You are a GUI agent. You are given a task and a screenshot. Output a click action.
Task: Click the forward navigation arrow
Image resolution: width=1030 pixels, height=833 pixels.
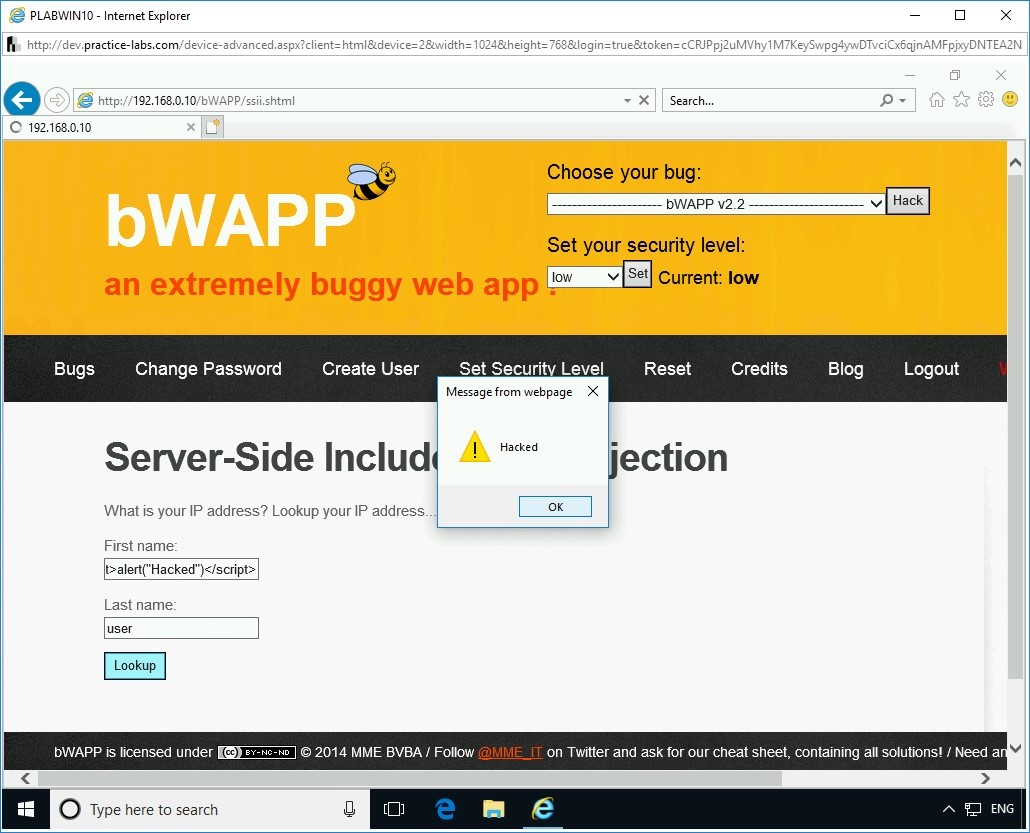click(57, 99)
